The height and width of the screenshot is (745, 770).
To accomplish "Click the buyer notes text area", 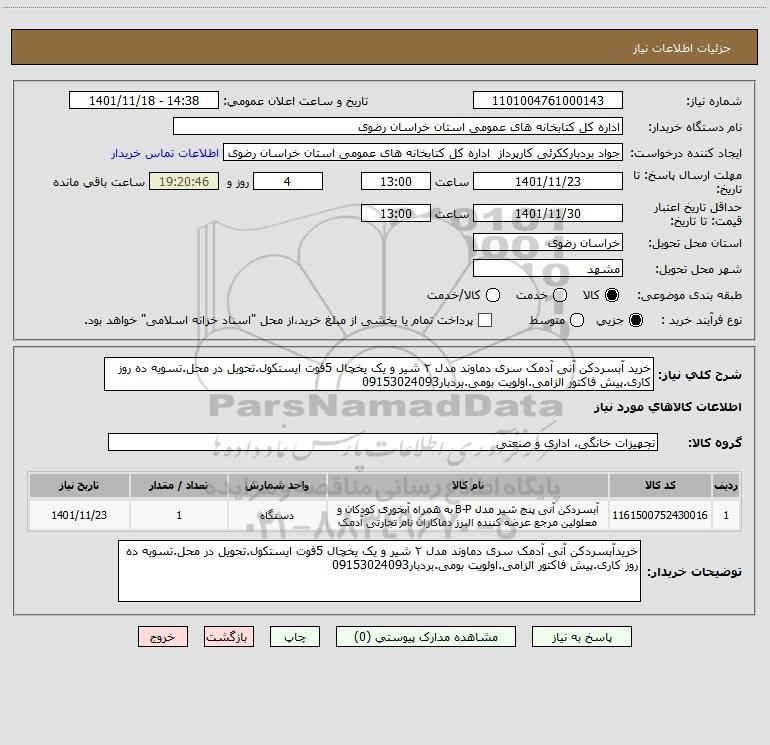I will [x=380, y=571].
